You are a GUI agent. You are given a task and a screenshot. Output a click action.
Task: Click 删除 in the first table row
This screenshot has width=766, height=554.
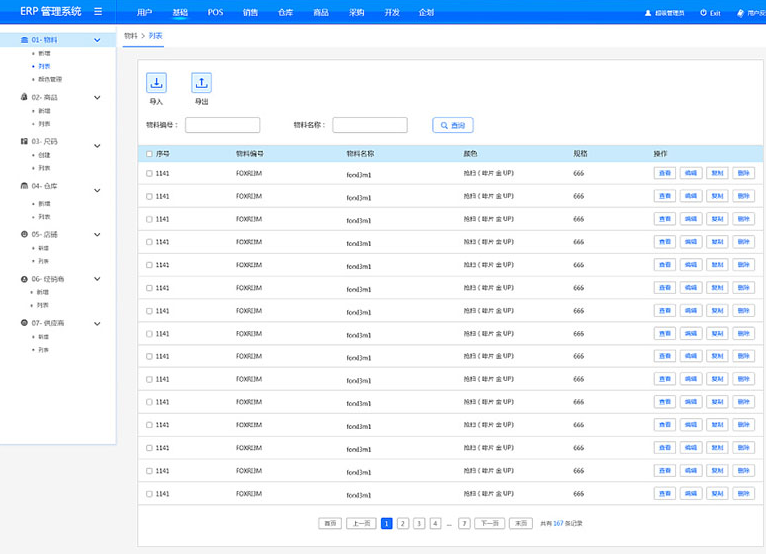click(x=744, y=173)
